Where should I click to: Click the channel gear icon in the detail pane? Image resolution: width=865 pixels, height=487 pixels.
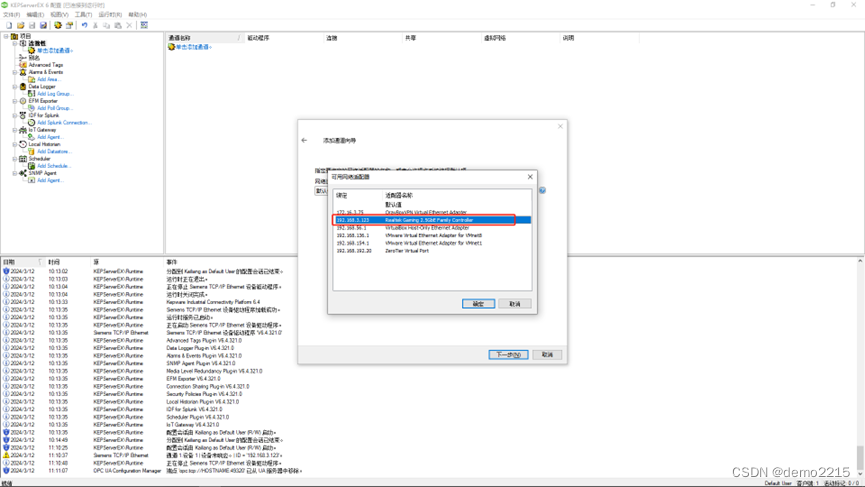pyautogui.click(x=171, y=47)
